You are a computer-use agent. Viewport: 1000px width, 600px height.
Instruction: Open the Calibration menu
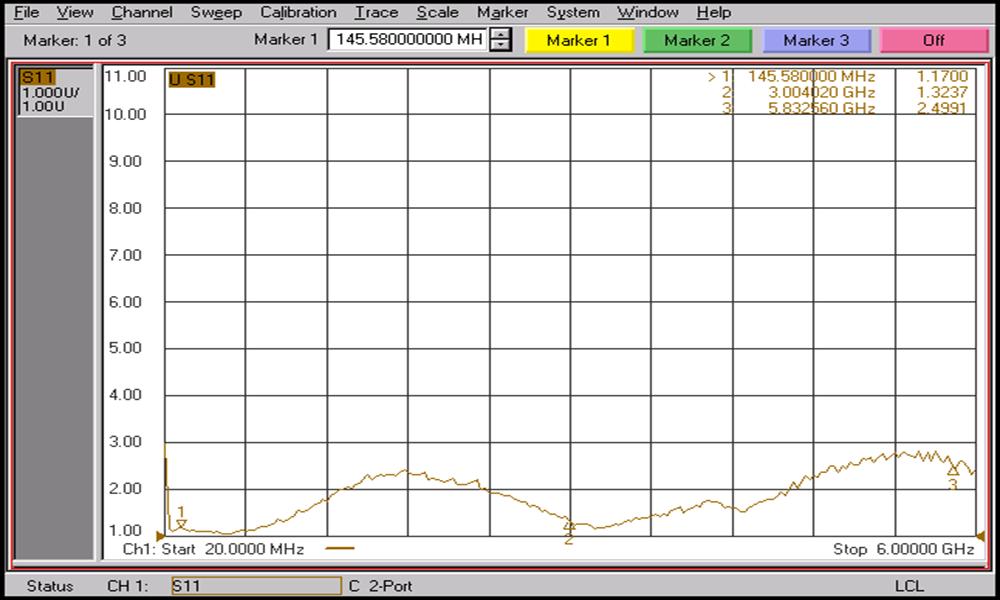point(298,12)
